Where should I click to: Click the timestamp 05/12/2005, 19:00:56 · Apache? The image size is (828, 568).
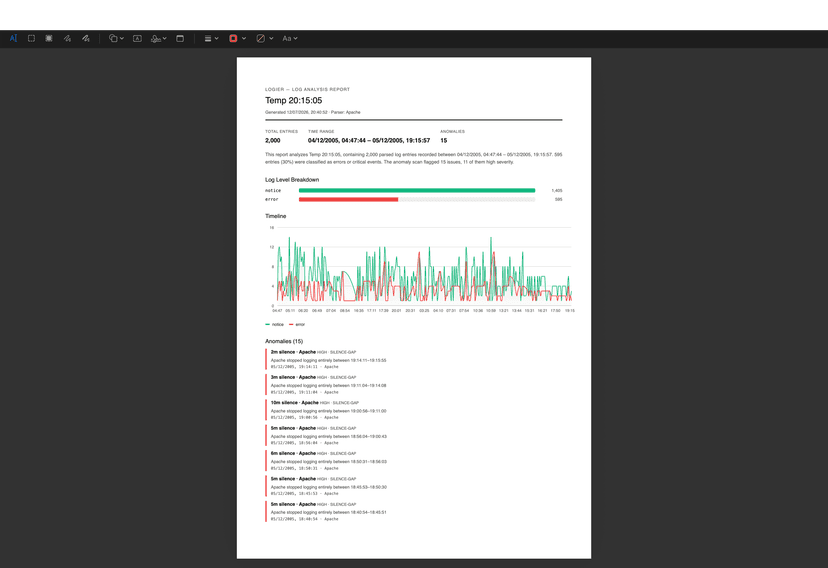(305, 417)
